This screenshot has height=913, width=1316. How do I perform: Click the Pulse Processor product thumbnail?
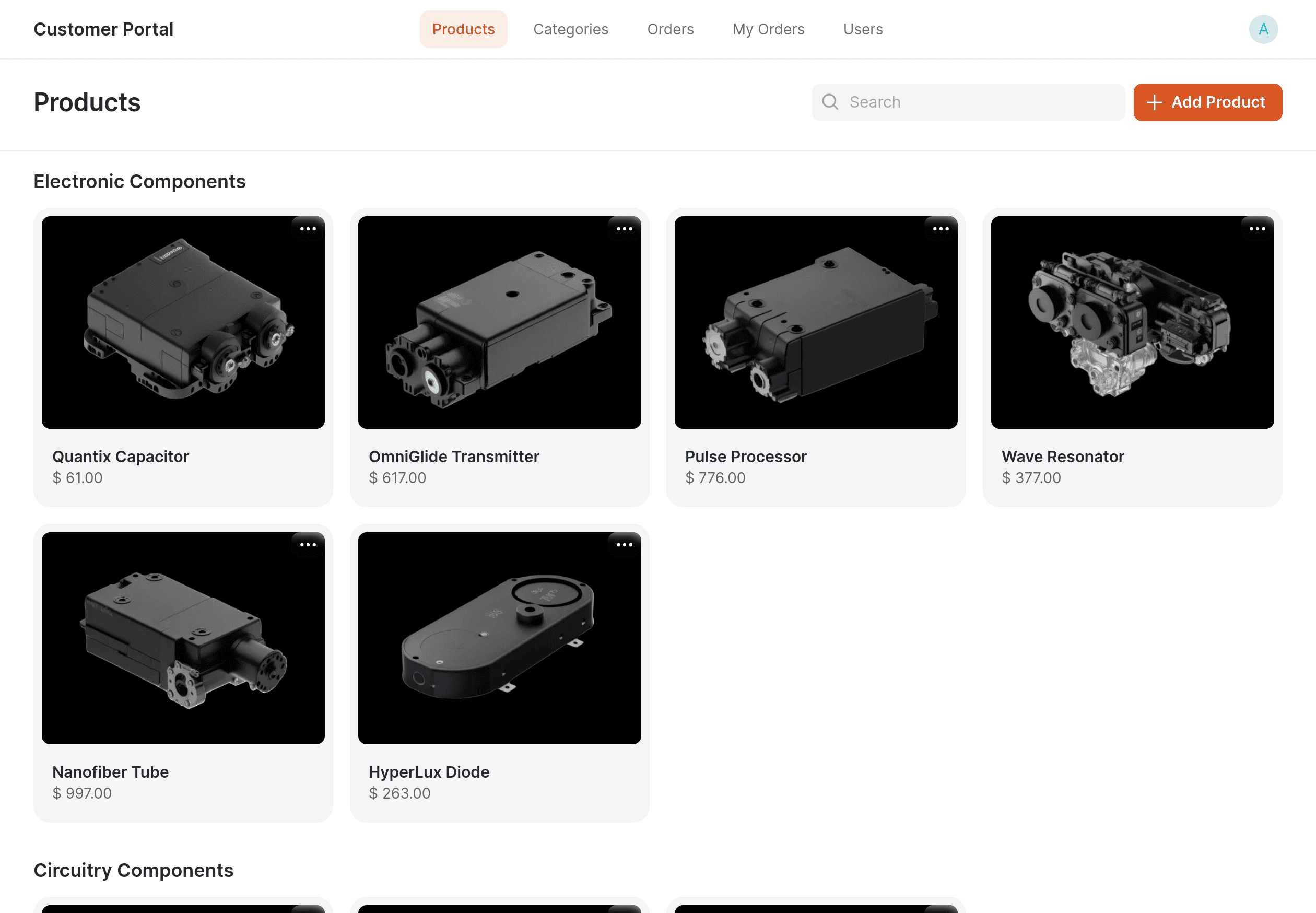click(x=815, y=322)
